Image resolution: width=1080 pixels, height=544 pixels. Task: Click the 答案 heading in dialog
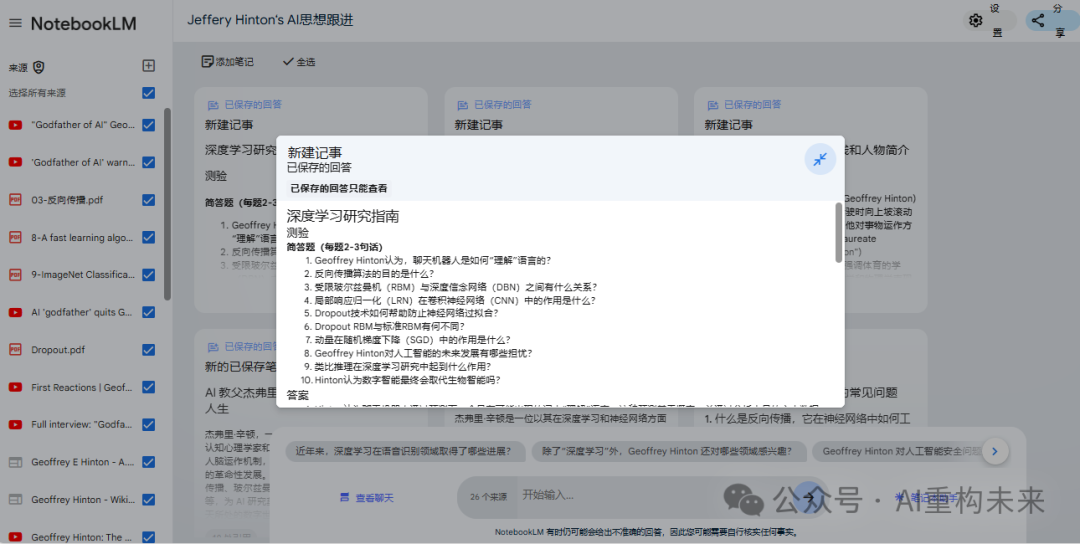click(x=298, y=395)
